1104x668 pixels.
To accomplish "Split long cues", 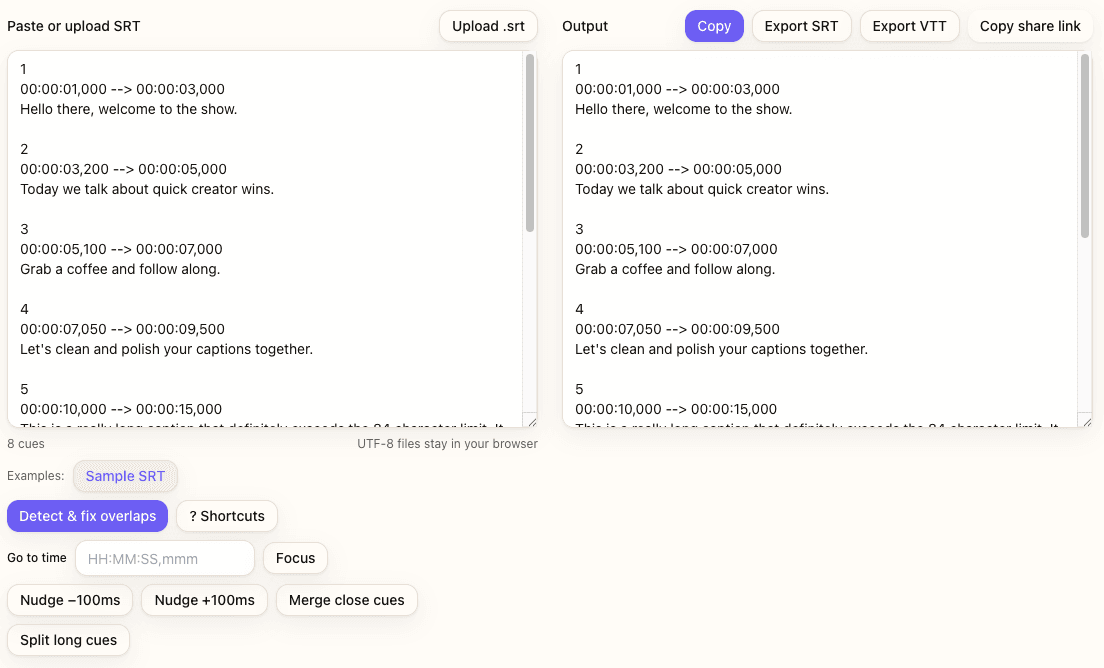I will coord(68,640).
